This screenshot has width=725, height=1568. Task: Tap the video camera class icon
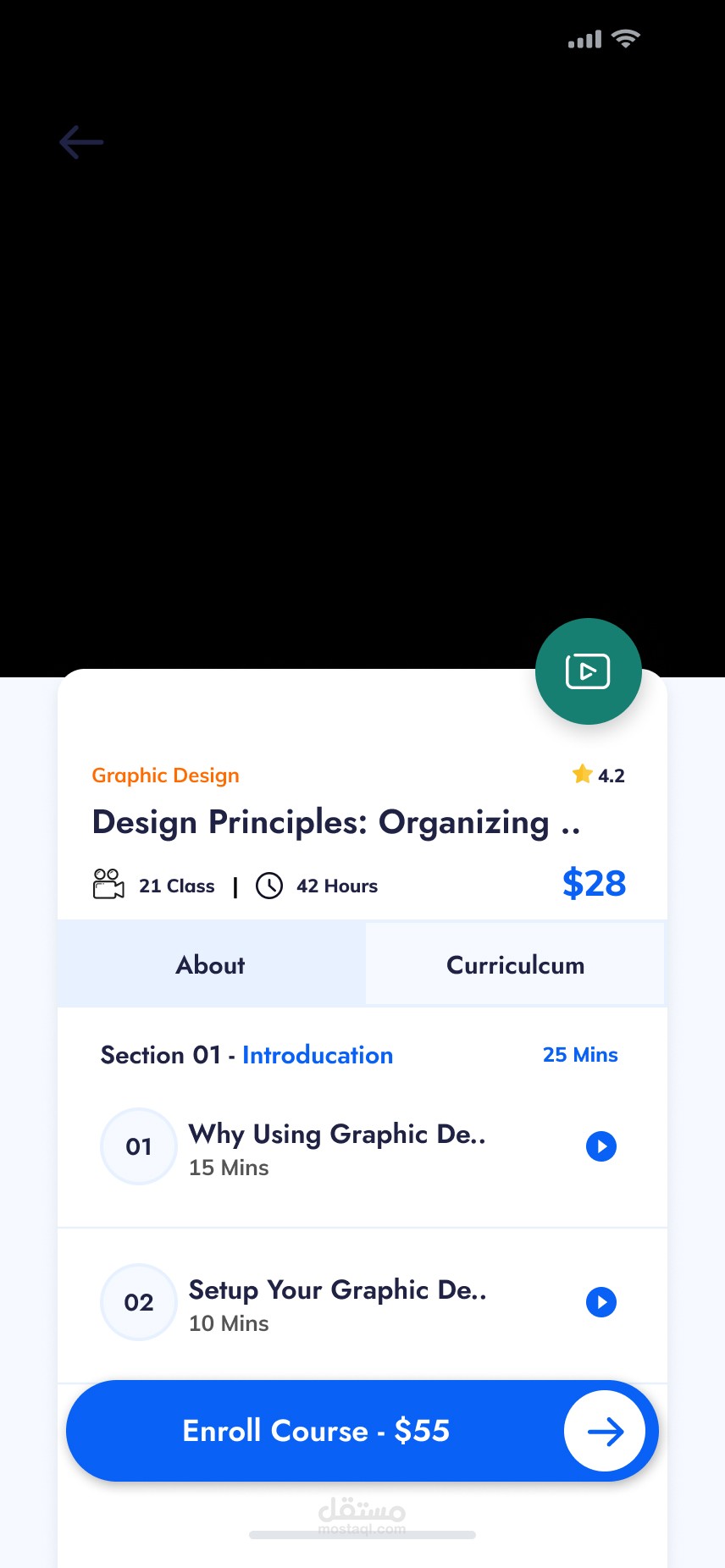pos(108,885)
